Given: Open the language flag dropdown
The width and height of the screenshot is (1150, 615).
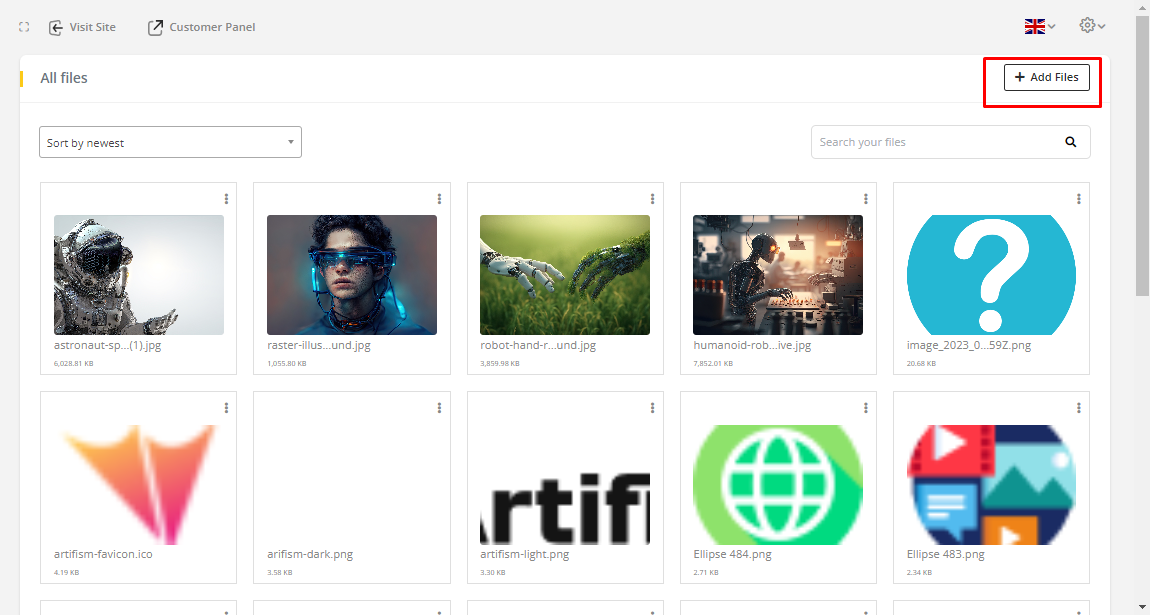Looking at the screenshot, I should click(1040, 27).
